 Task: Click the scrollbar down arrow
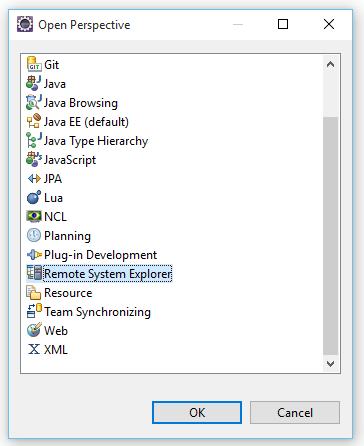(x=330, y=364)
